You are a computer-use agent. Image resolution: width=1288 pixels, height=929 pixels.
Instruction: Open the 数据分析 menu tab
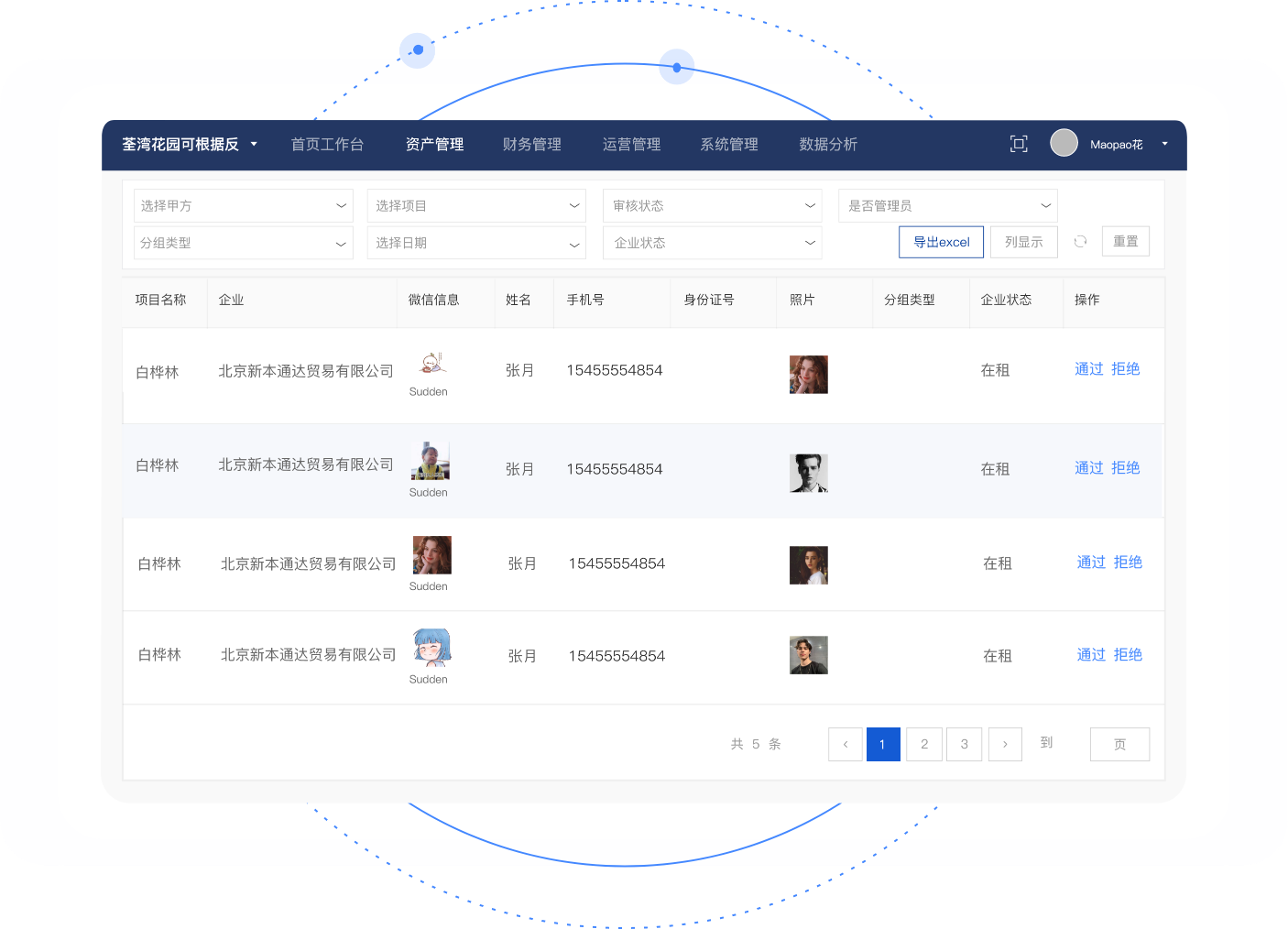click(827, 145)
